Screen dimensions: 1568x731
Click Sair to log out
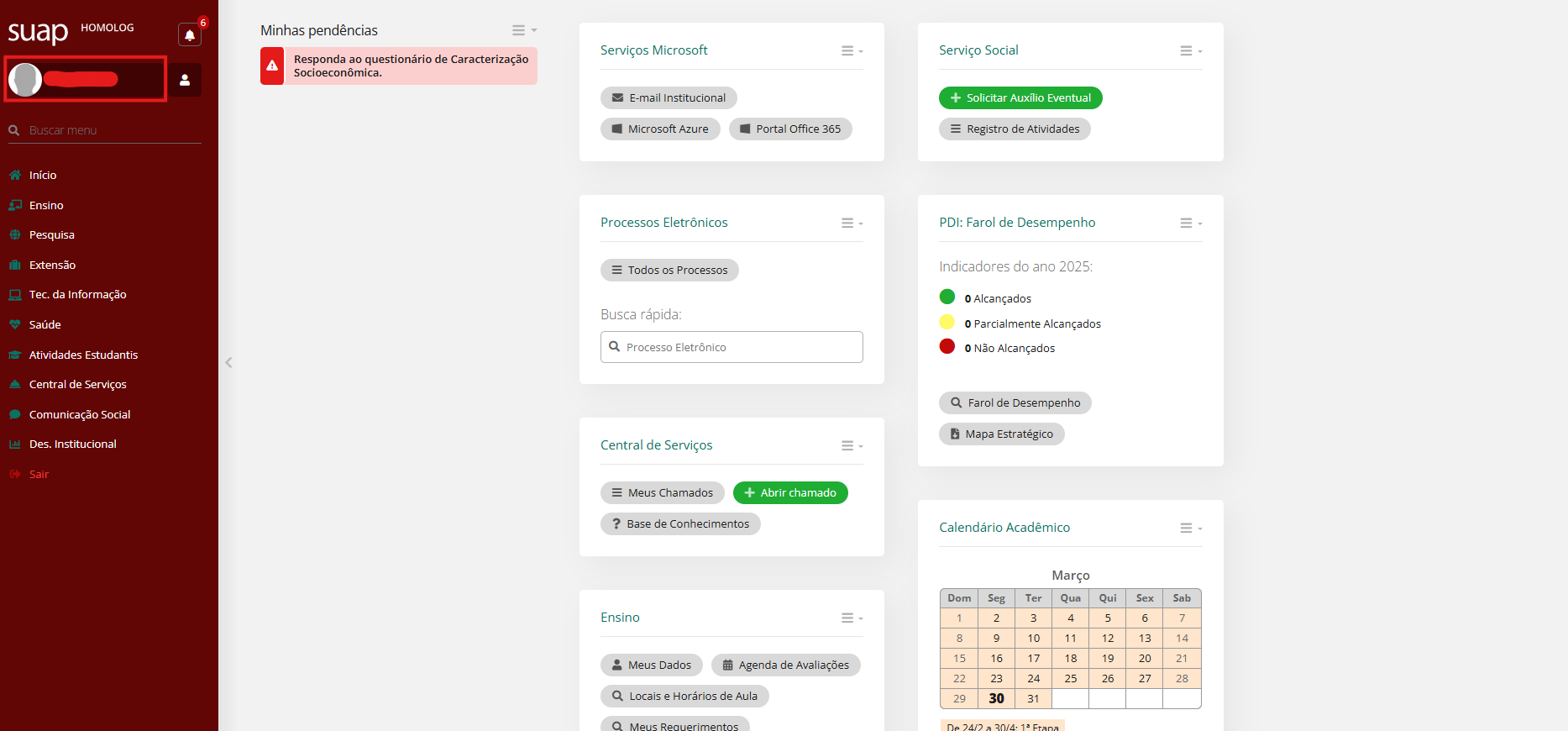pos(39,474)
